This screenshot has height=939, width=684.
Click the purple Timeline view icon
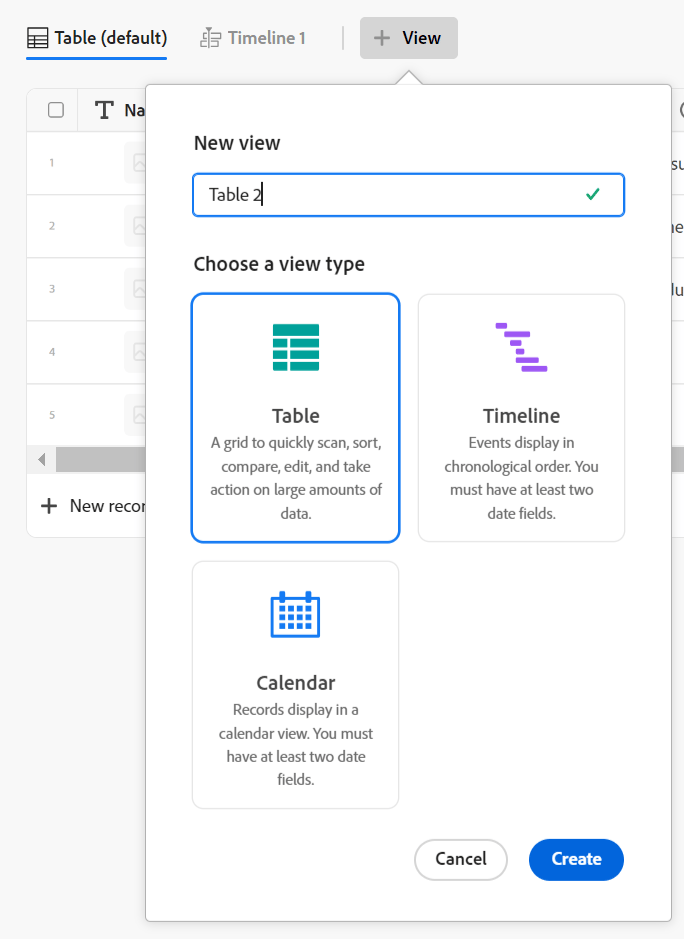point(521,347)
